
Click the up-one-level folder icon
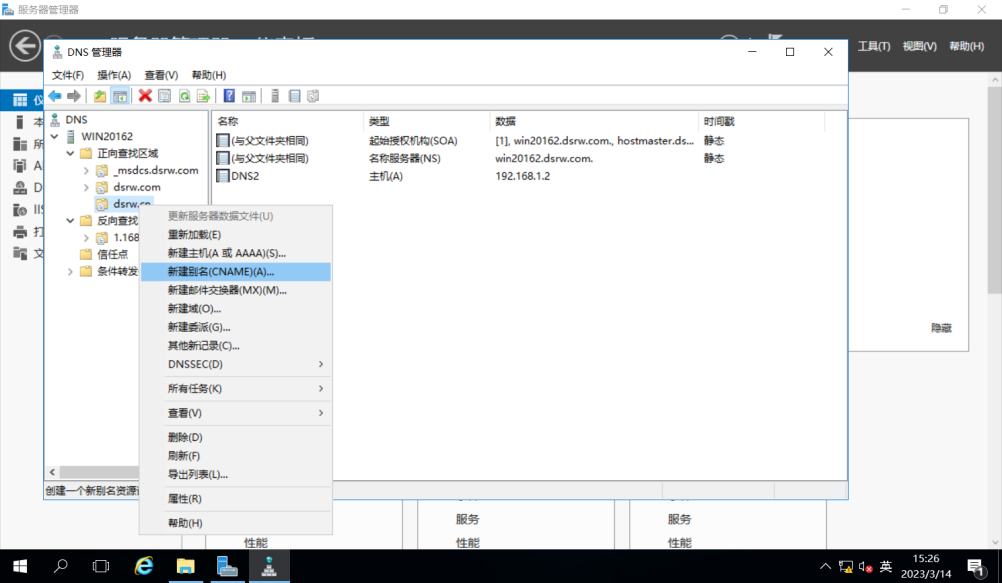(100, 96)
